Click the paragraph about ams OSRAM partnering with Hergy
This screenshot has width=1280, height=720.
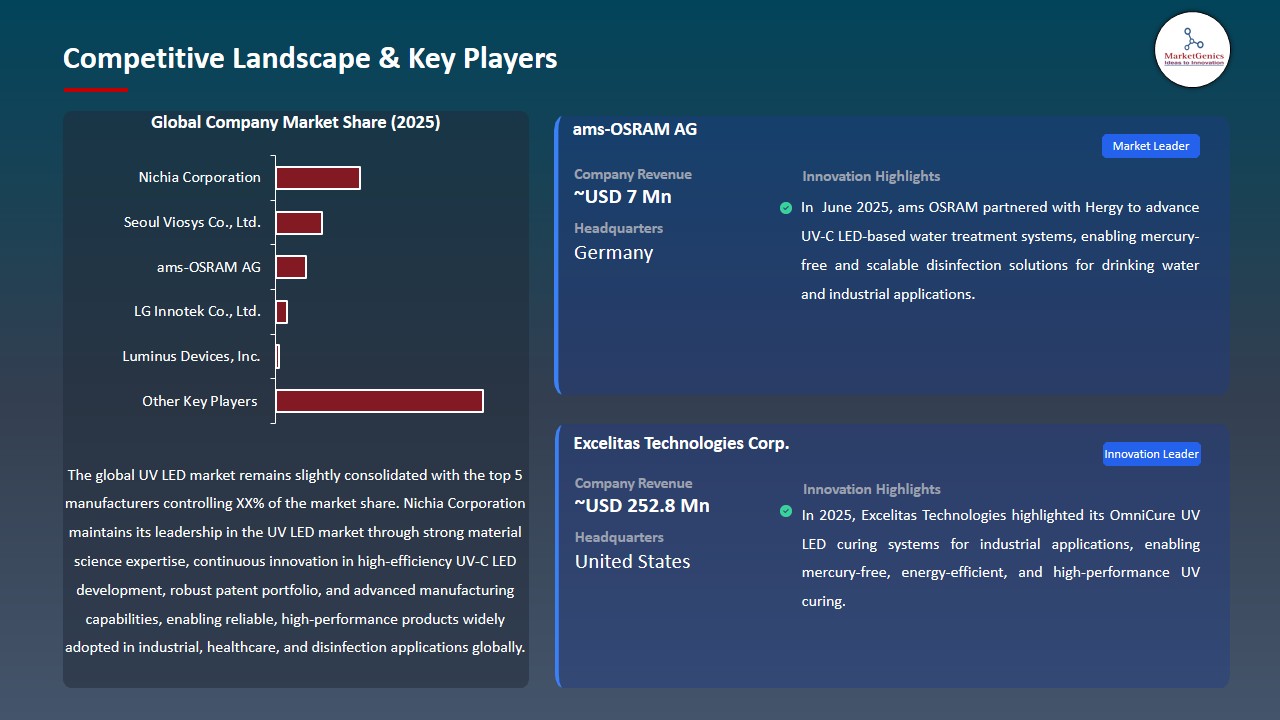click(x=1000, y=251)
